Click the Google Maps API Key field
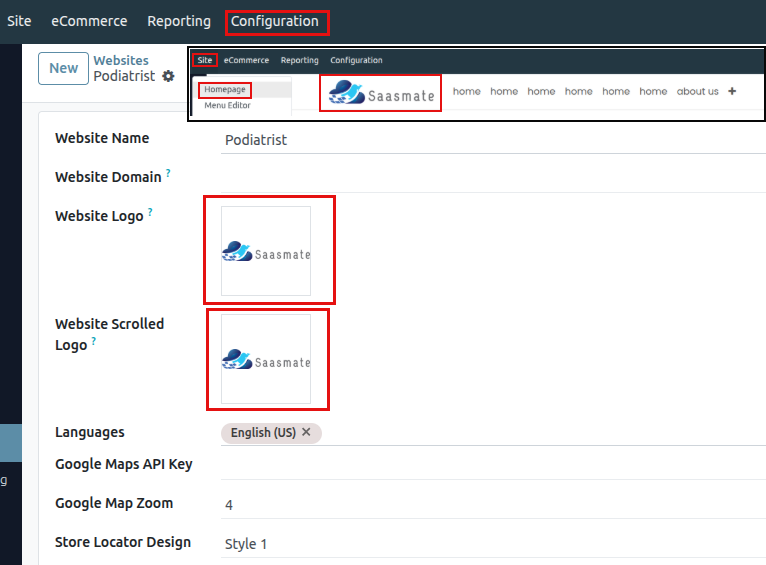 pos(490,465)
